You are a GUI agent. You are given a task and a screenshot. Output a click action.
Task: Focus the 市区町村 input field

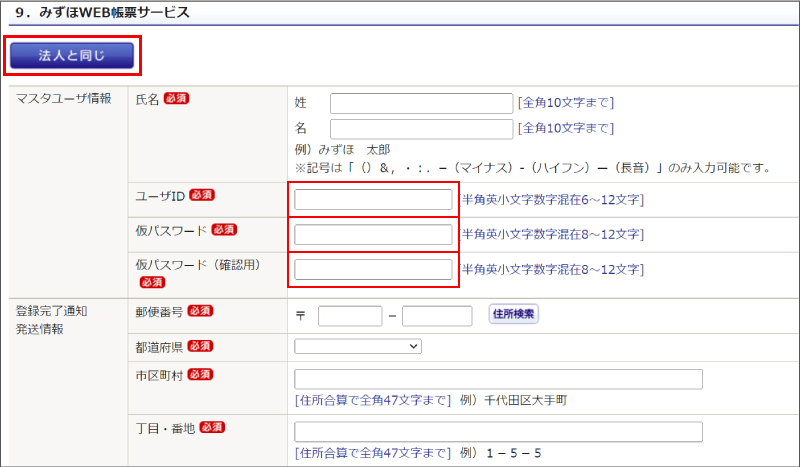(x=498, y=379)
